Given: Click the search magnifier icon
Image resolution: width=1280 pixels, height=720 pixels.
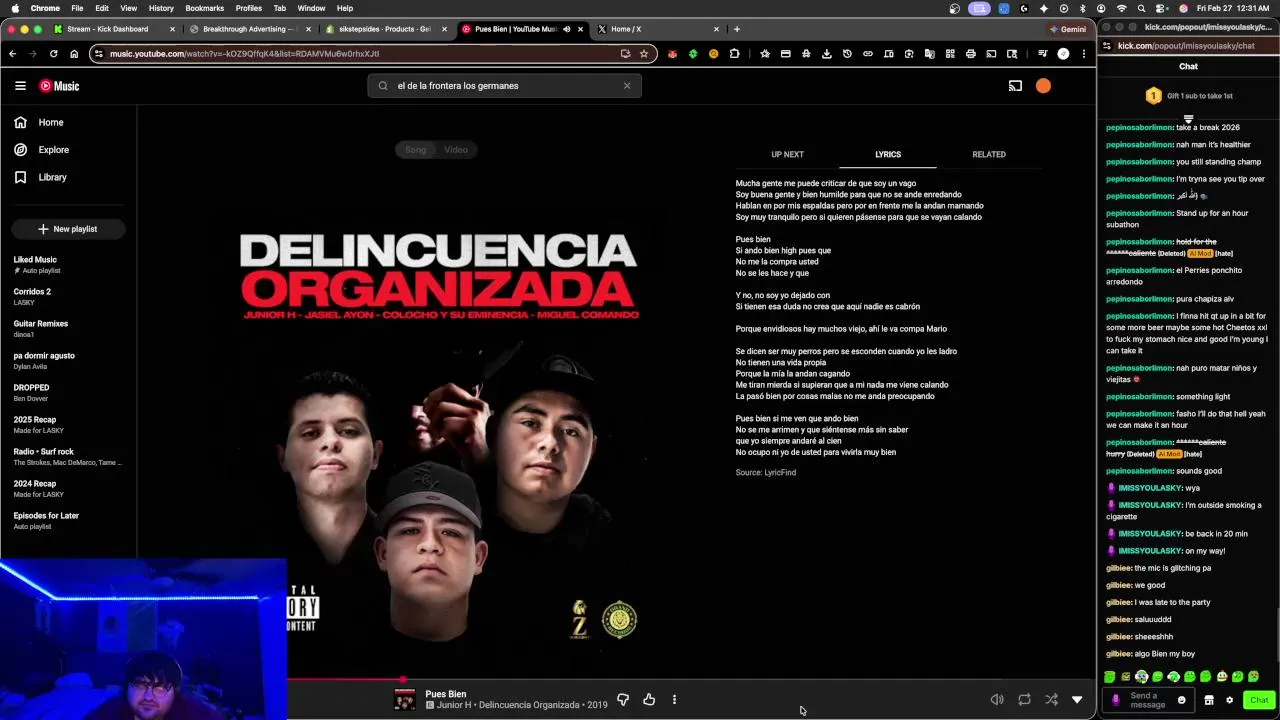Looking at the screenshot, I should pyautogui.click(x=383, y=86).
